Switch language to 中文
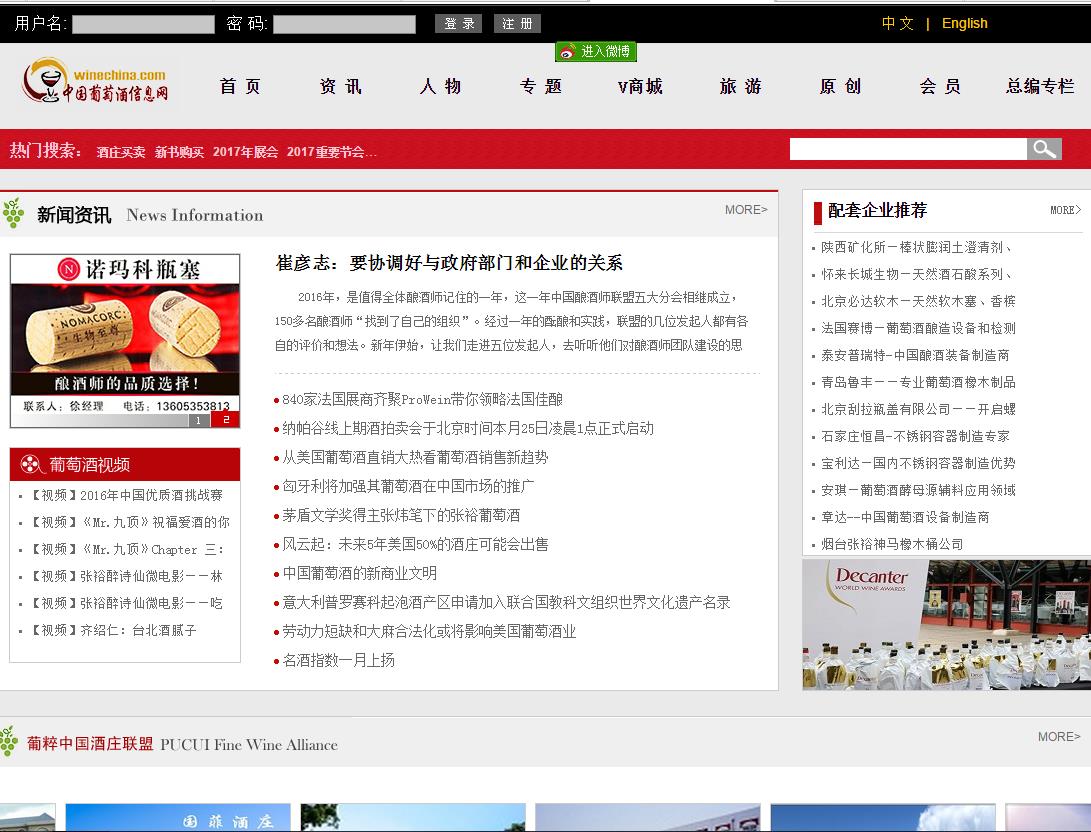This screenshot has height=832, width=1091. (897, 23)
